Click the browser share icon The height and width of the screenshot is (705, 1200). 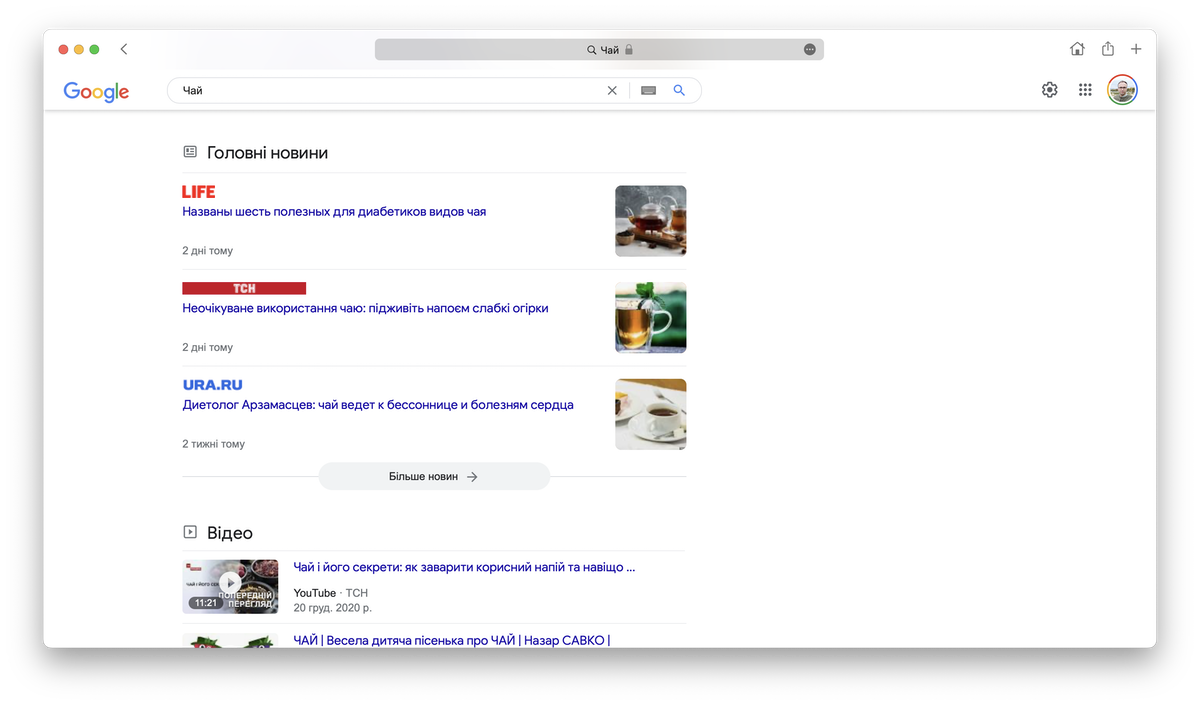(1108, 49)
